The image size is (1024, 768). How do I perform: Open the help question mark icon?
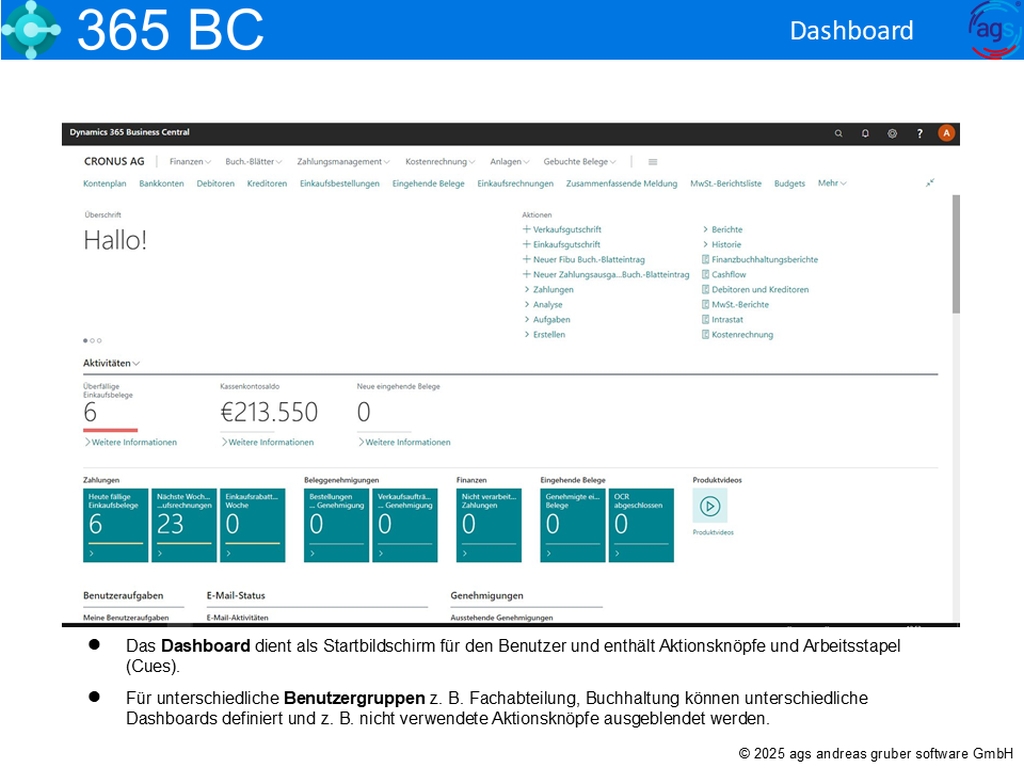920,133
